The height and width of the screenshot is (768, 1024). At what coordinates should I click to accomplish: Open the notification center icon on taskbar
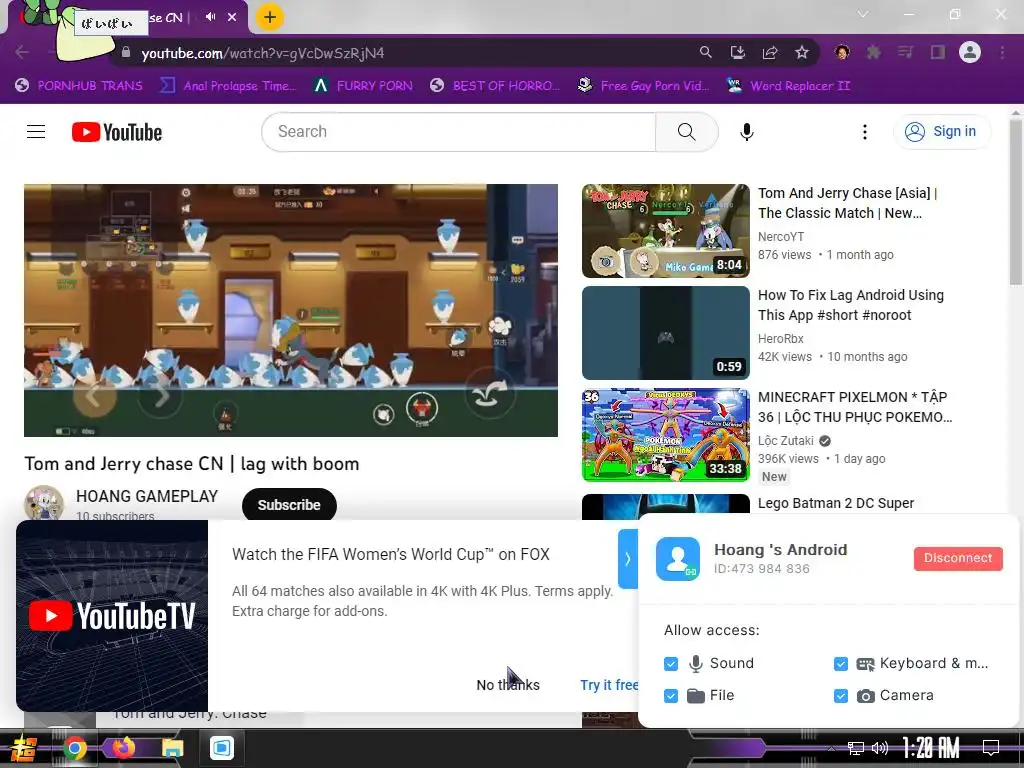click(x=991, y=748)
